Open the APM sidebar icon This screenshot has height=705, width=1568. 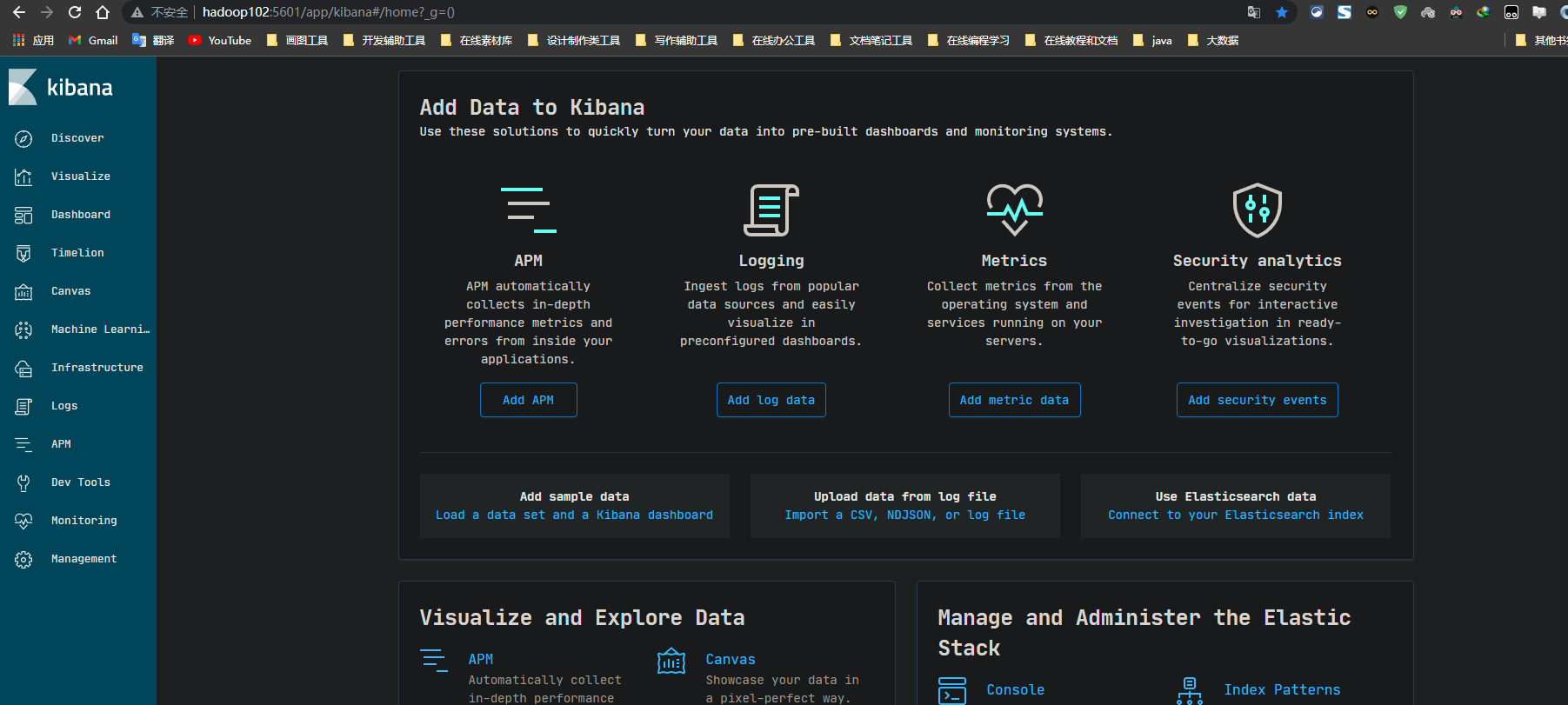point(23,444)
